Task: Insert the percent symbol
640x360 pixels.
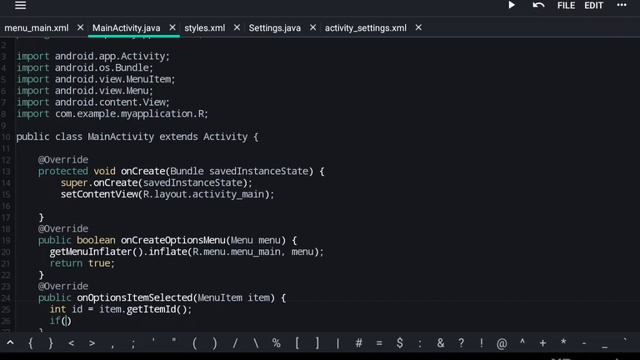Action: 276,343
